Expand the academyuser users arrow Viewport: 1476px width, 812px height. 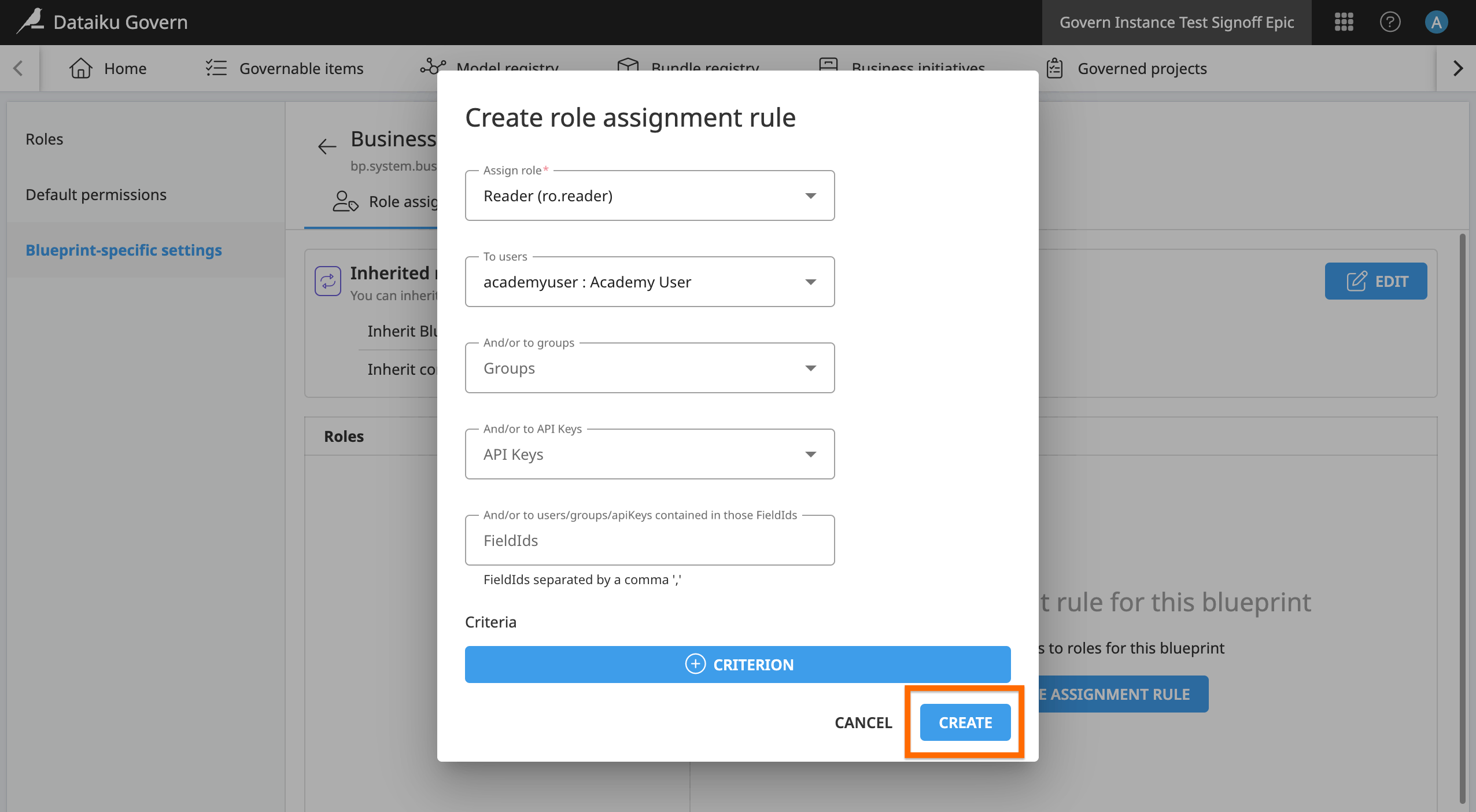click(811, 282)
